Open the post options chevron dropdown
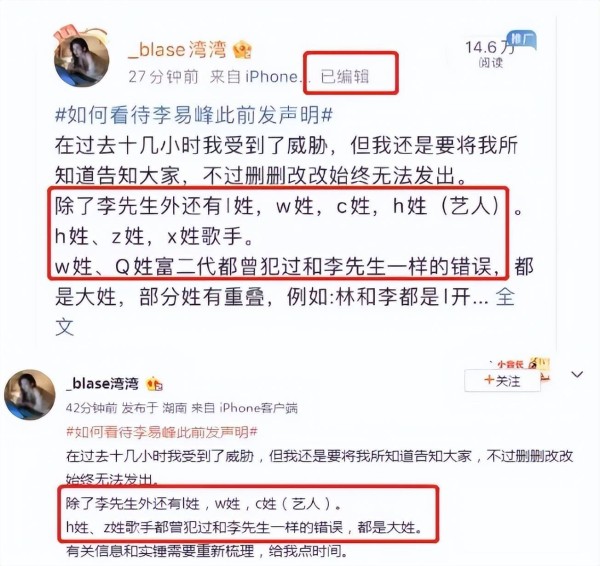The image size is (600, 566). [577, 374]
